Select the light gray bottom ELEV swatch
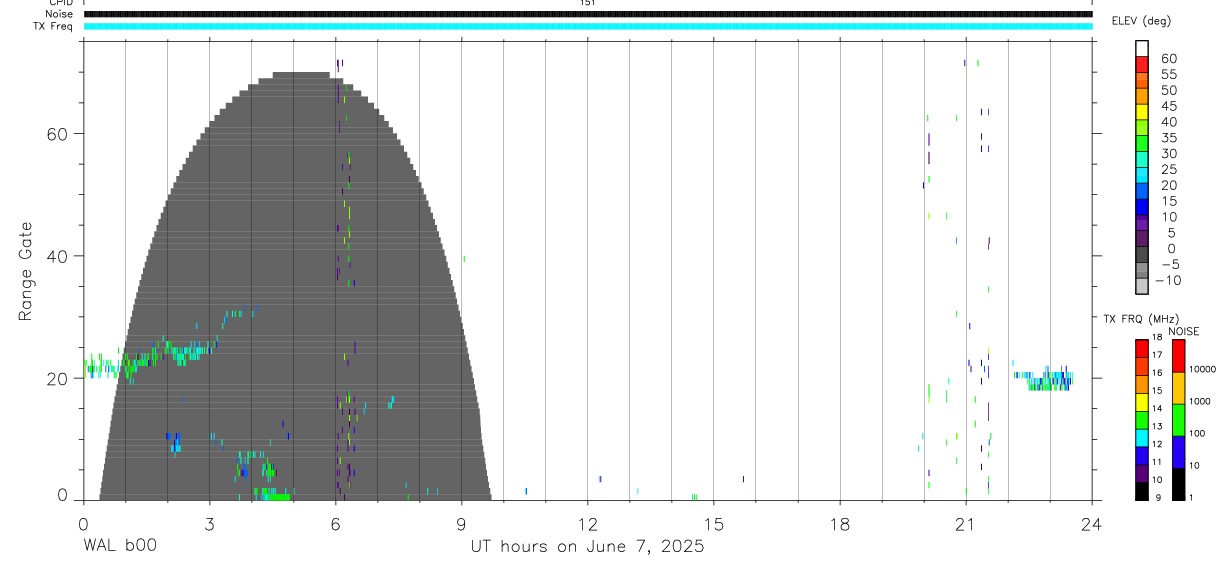This screenshot has width=1228, height=567. click(1142, 286)
